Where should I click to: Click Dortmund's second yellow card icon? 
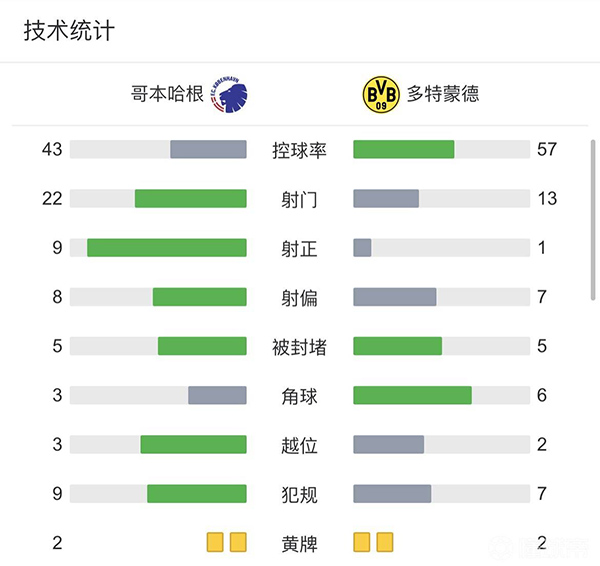(385, 543)
